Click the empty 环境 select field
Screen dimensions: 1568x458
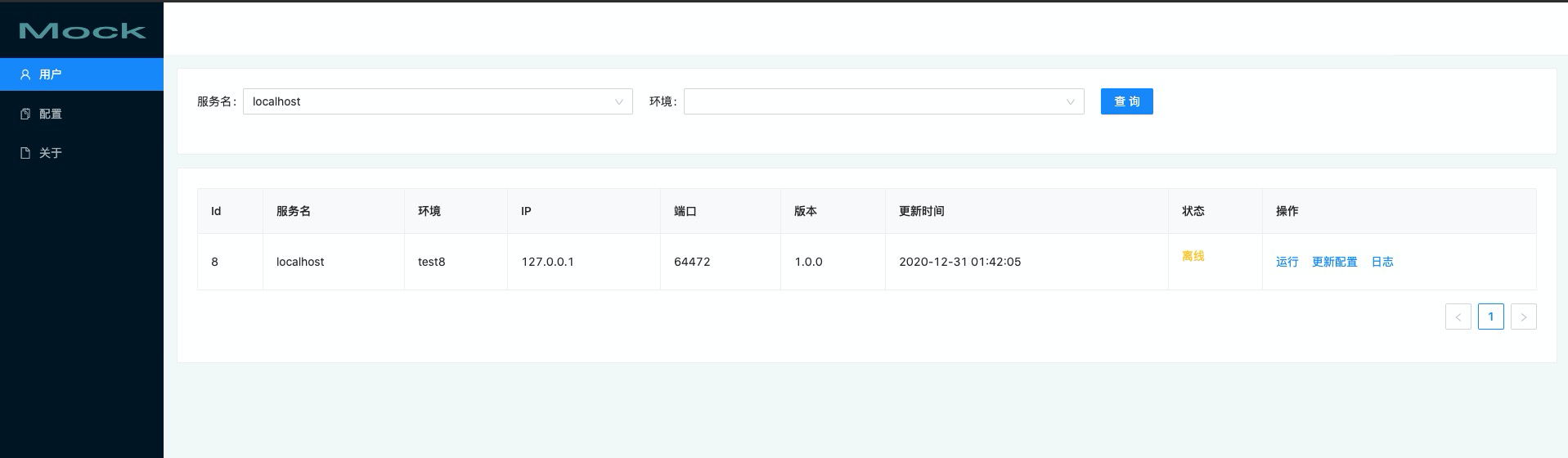tap(883, 101)
